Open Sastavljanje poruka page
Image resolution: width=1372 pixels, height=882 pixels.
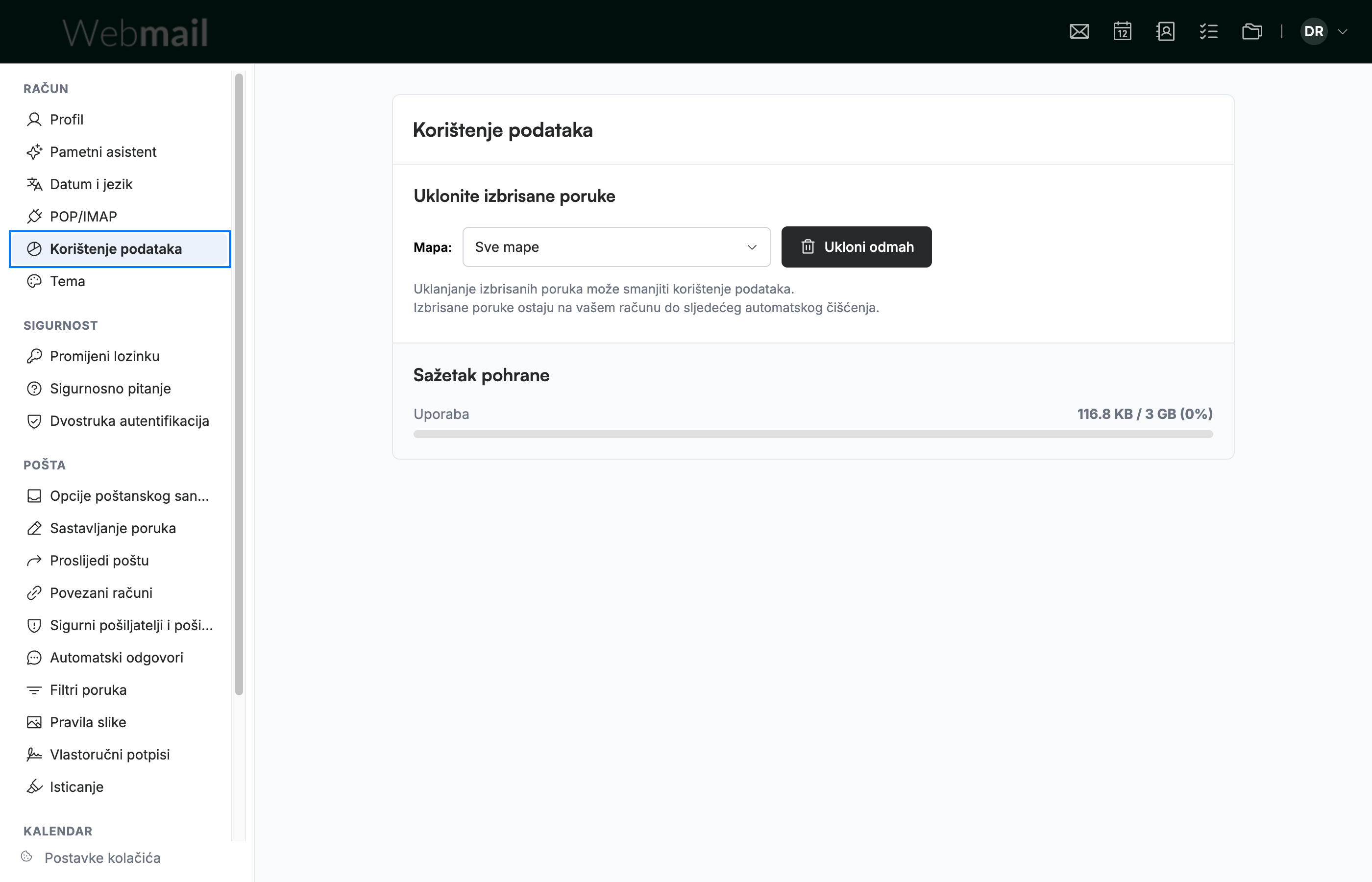click(120, 528)
